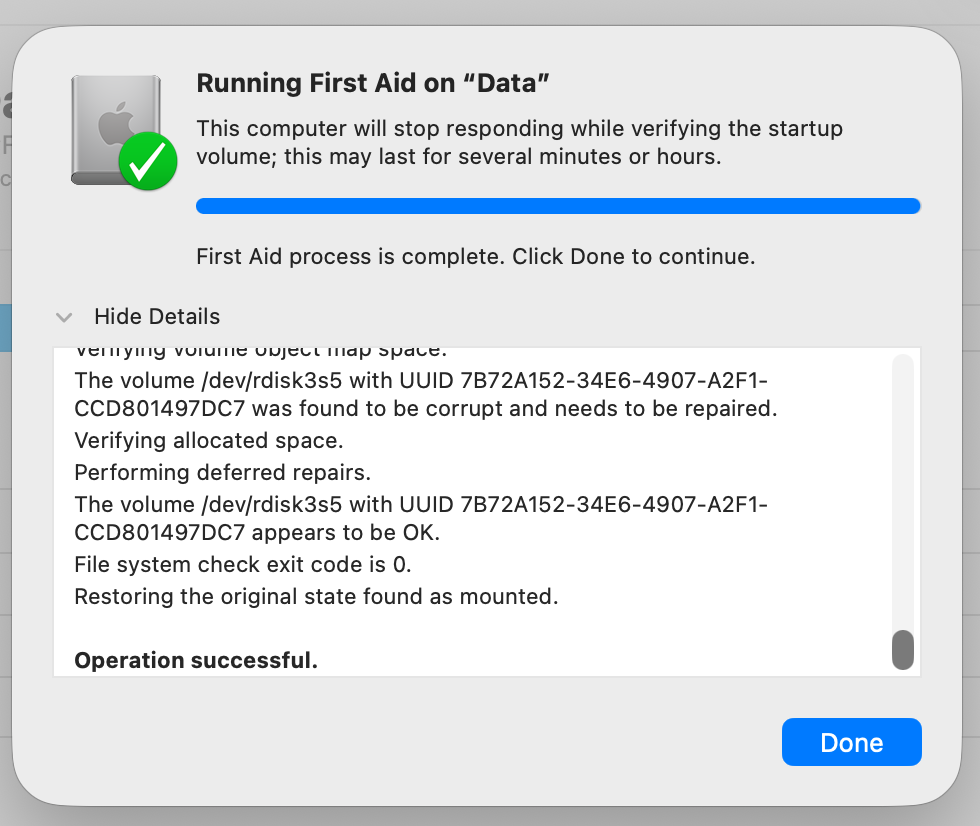This screenshot has width=980, height=826.
Task: Click the scrollbar track above the thumb
Action: (902, 491)
